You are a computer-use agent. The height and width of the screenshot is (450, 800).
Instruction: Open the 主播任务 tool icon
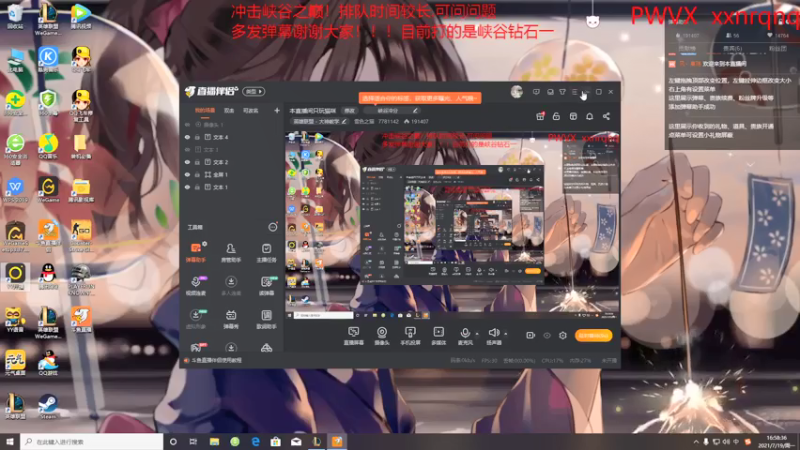[x=266, y=253]
